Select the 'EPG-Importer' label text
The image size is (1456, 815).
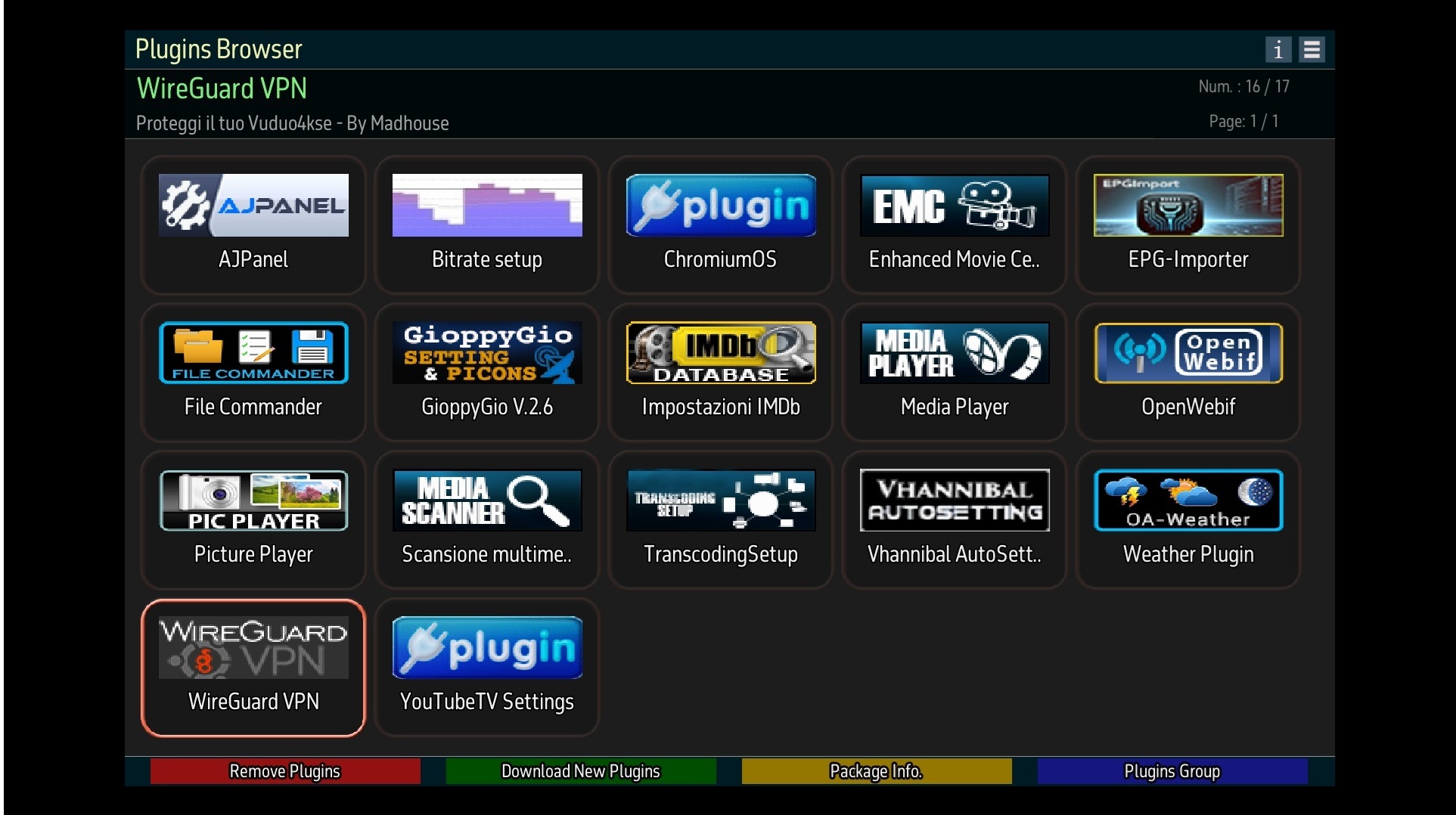(1188, 259)
